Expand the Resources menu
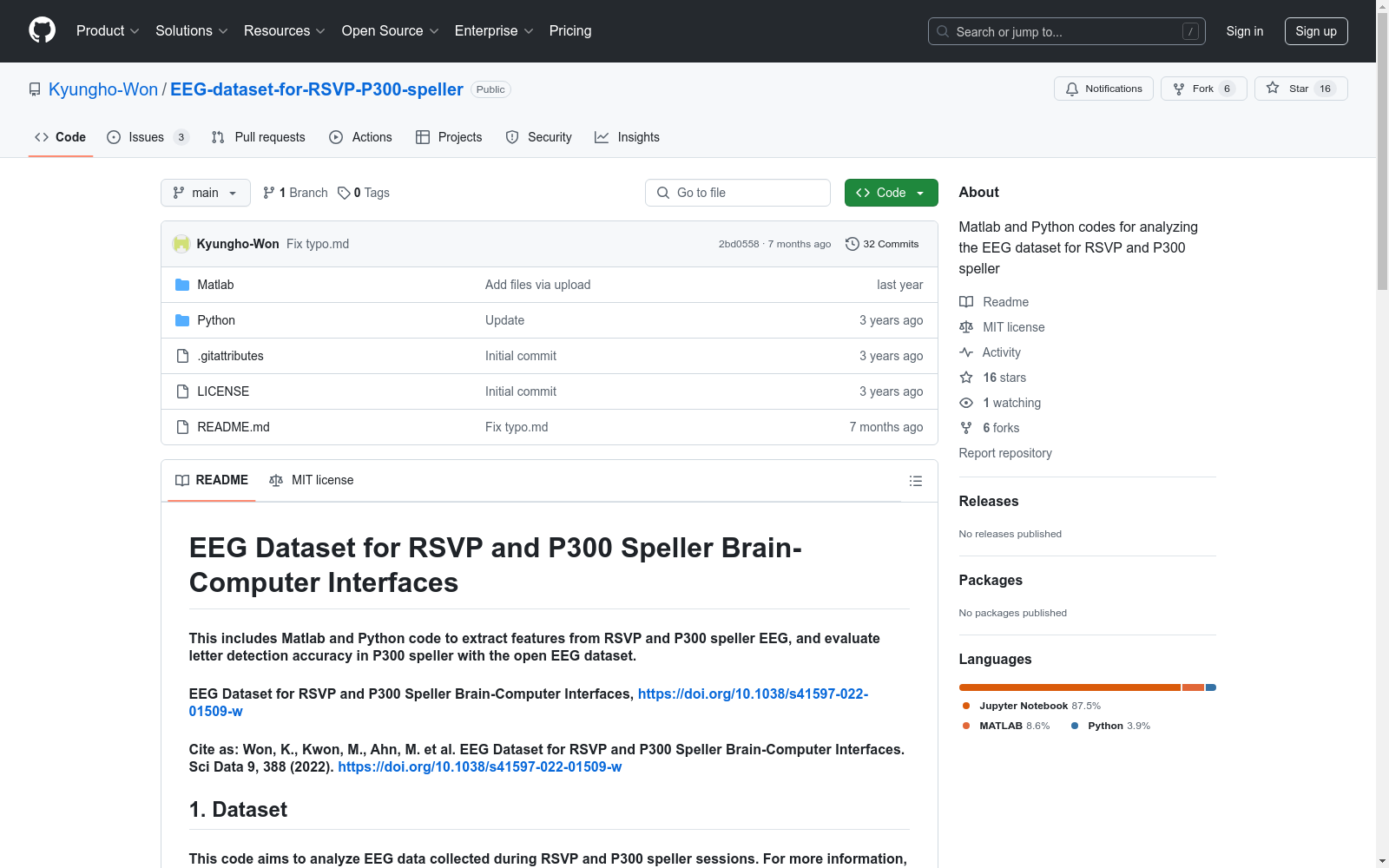 click(284, 30)
